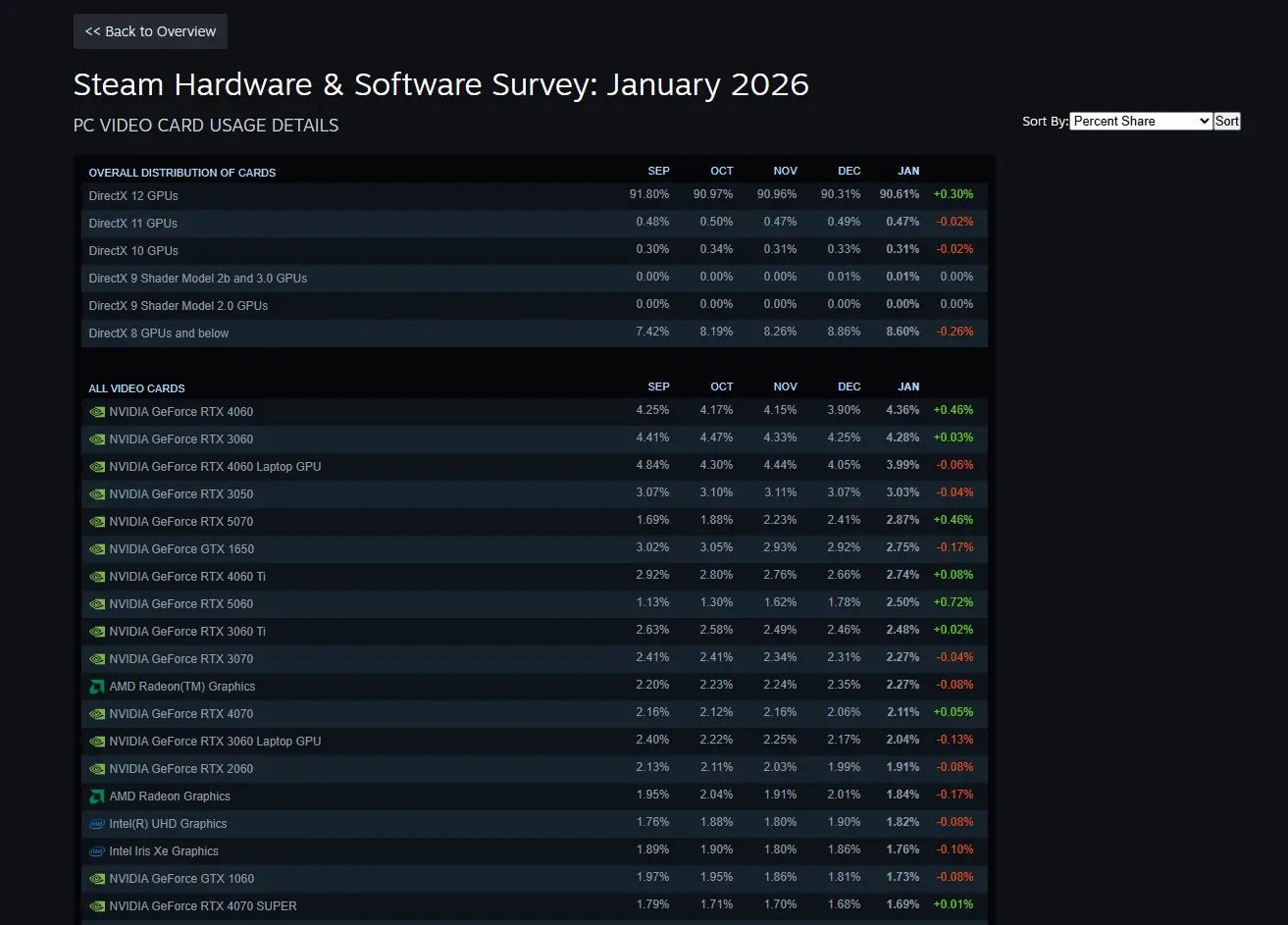Screen dimensions: 1288x925
Task: Click the AMD Radeon(TM) Graphics name
Action: 182,687
